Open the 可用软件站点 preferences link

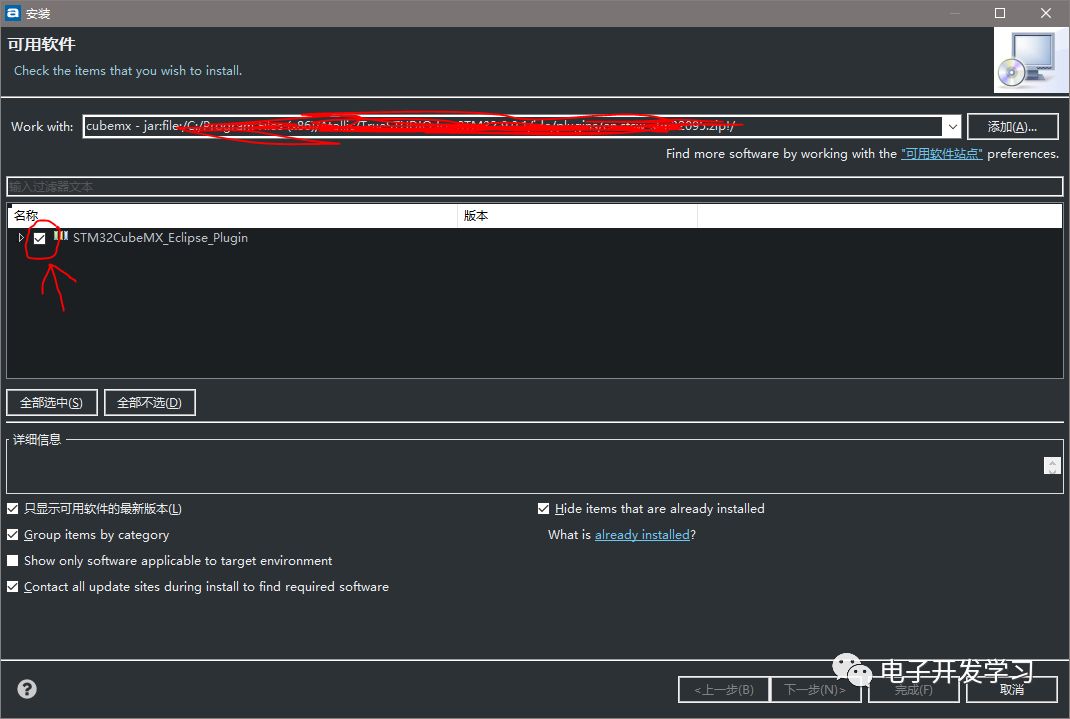(942, 154)
